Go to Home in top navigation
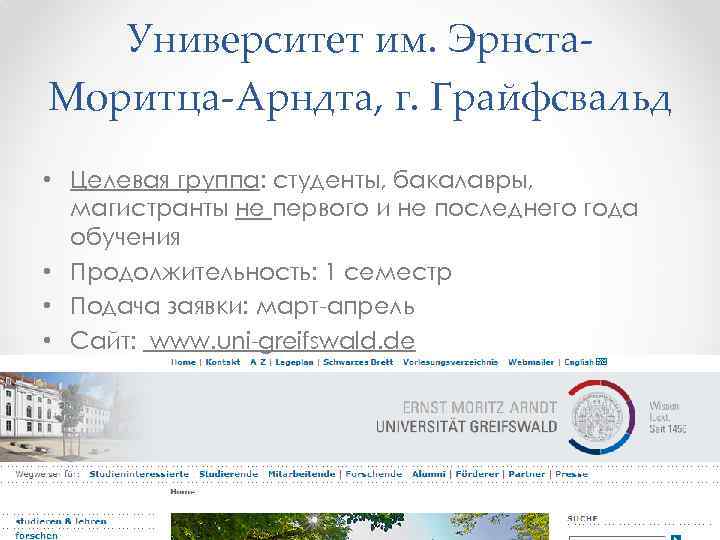 point(183,362)
